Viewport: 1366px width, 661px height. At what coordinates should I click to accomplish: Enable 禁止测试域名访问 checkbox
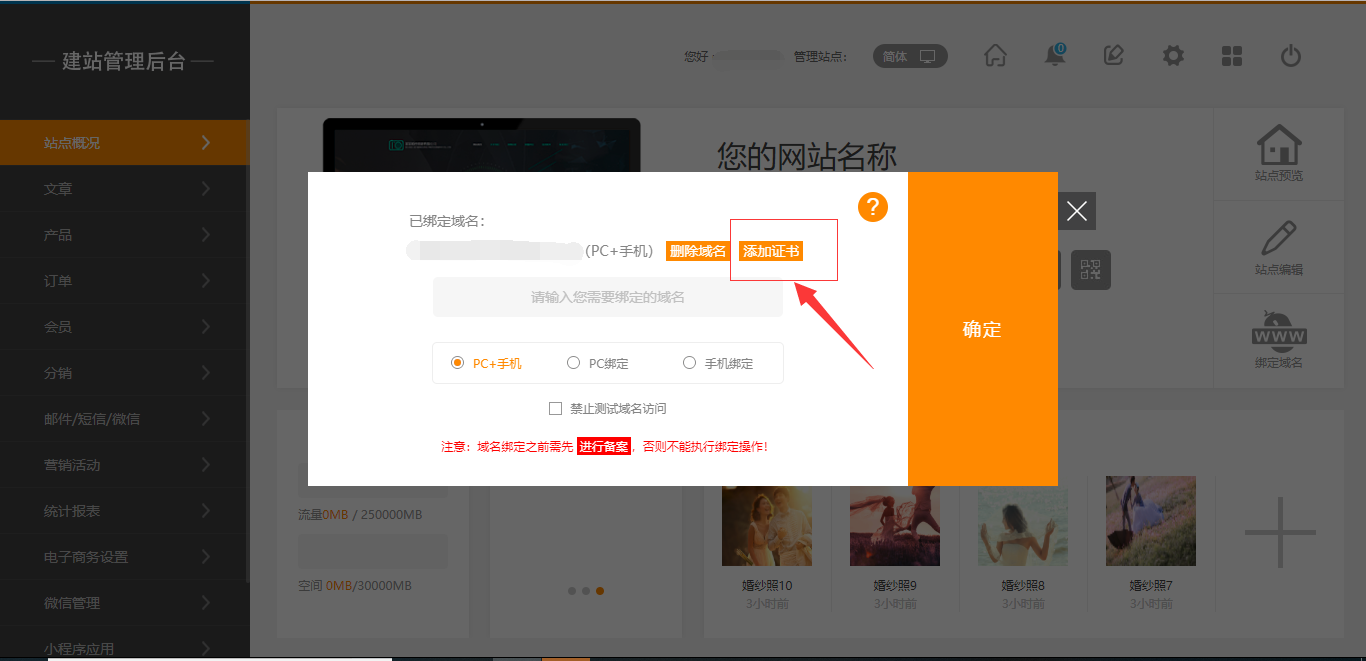[556, 408]
